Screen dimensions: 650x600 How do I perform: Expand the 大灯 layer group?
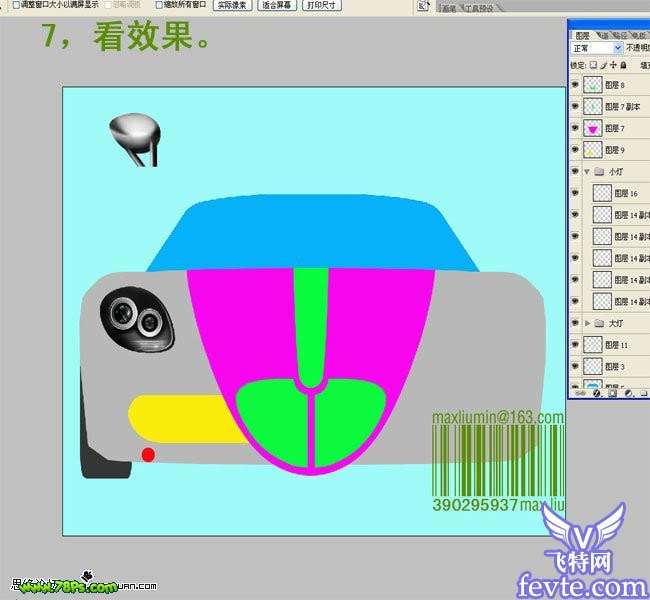click(587, 323)
